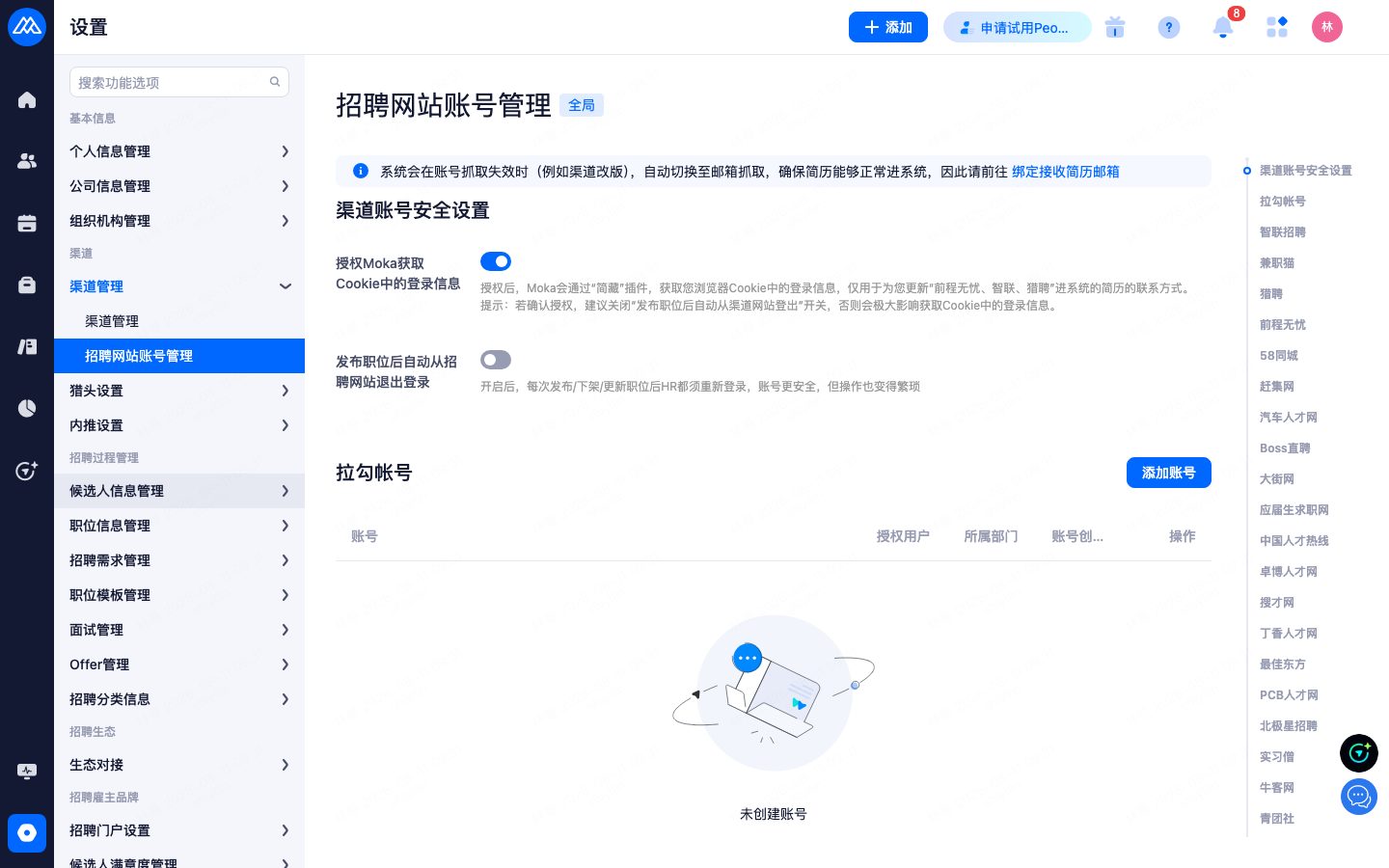Toggle the 授权Moka获取Cookie switch off

coord(496,261)
